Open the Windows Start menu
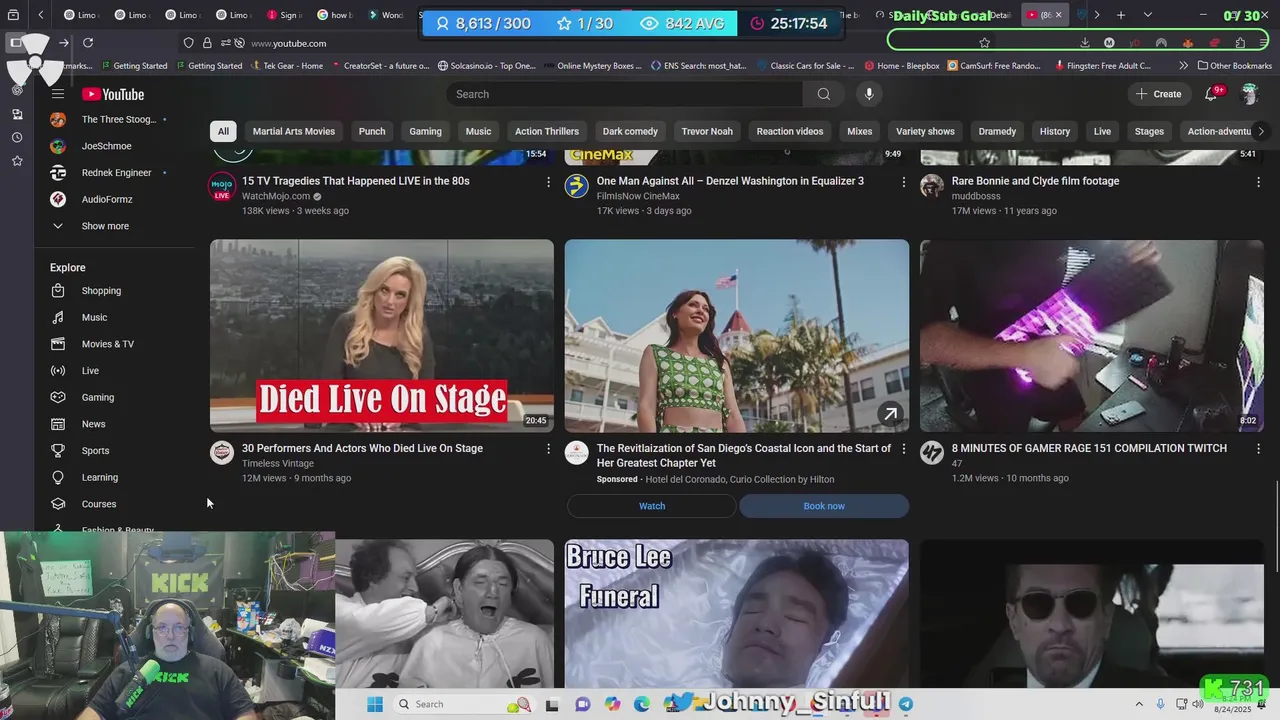This screenshot has width=1280, height=720. pyautogui.click(x=374, y=704)
